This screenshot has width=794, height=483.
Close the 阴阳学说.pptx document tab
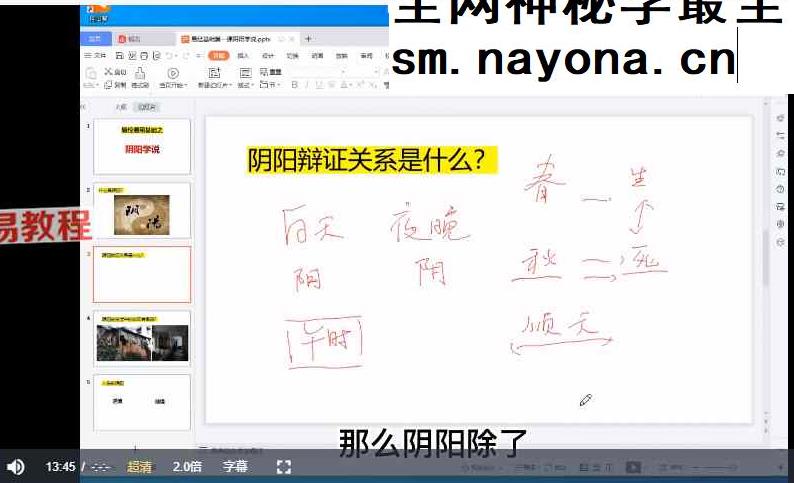292,38
